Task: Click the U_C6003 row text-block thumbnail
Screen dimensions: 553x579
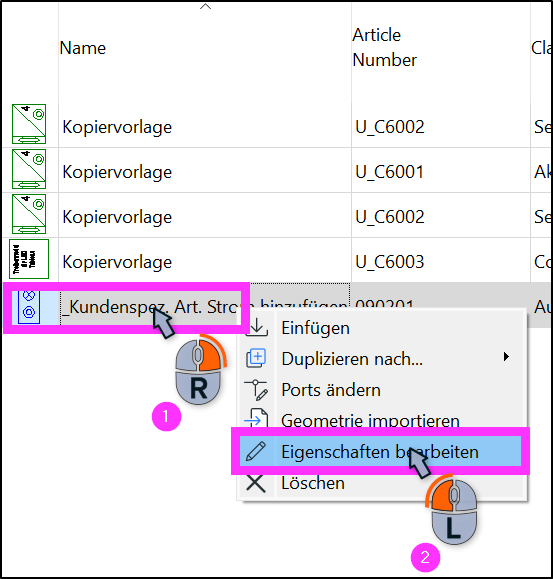Action: click(29, 259)
